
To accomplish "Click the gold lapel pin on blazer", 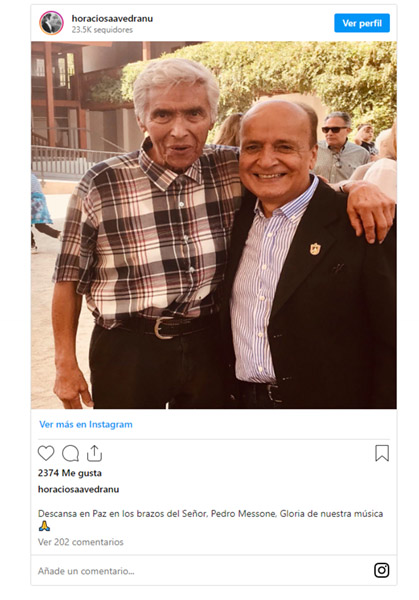I will pyautogui.click(x=315, y=249).
